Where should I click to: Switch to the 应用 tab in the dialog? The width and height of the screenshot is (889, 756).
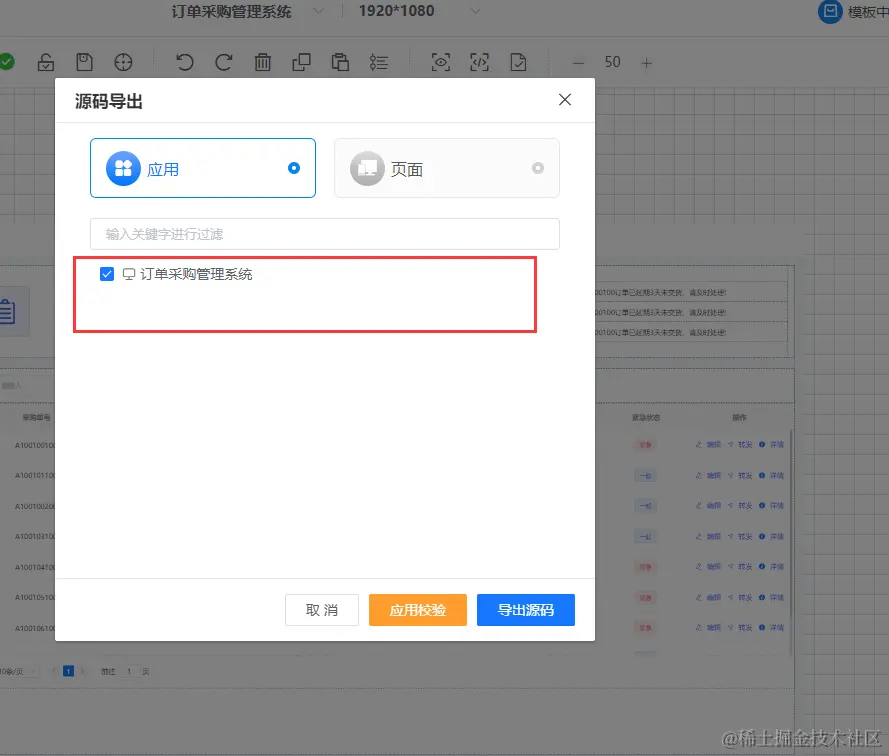[x=203, y=168]
